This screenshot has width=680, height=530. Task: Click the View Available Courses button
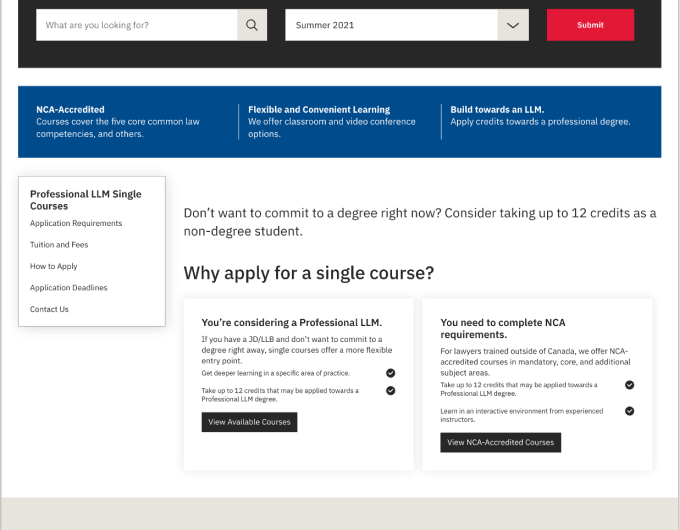coord(249,422)
